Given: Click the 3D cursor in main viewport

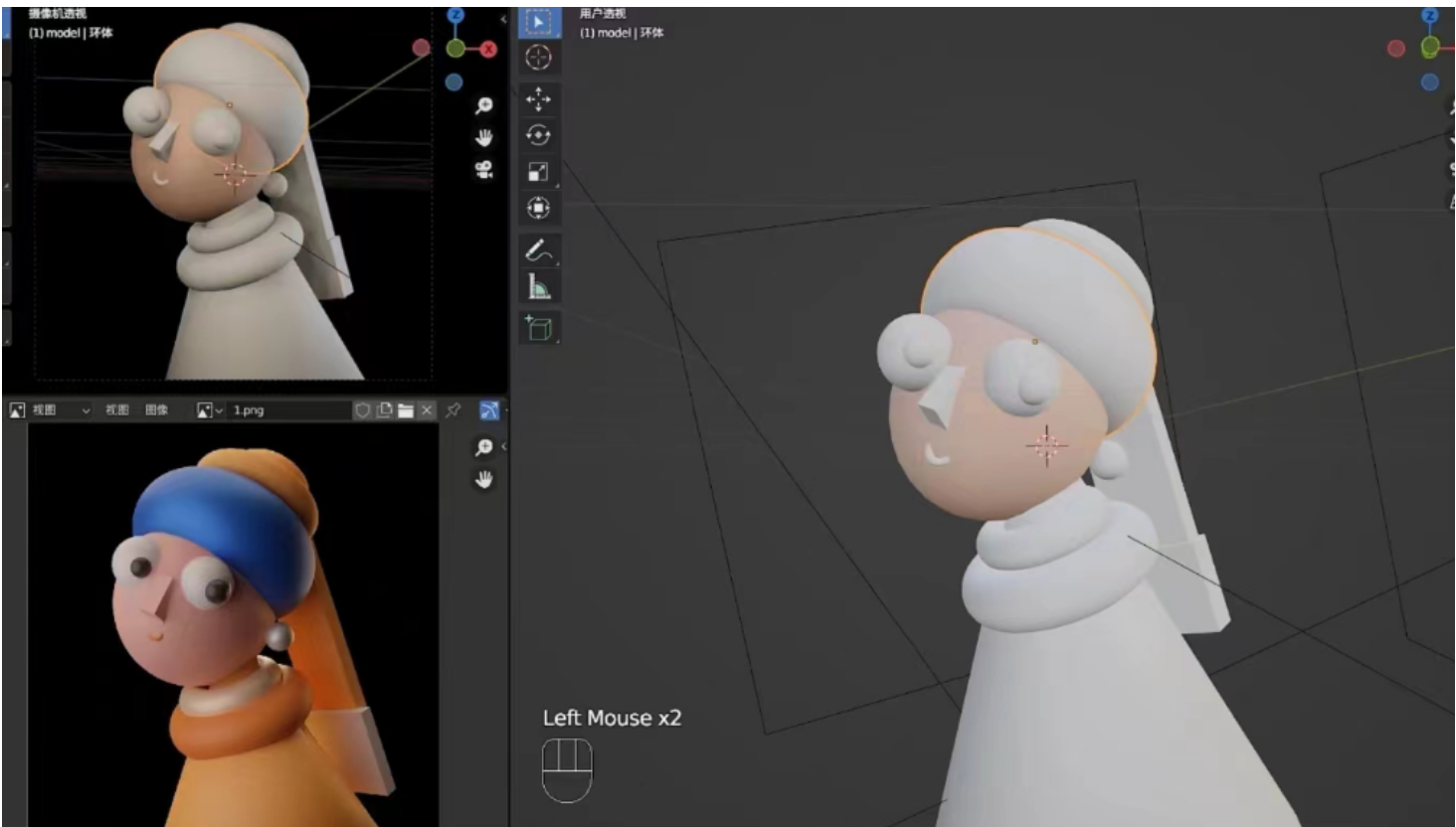Looking at the screenshot, I should (x=1046, y=445).
